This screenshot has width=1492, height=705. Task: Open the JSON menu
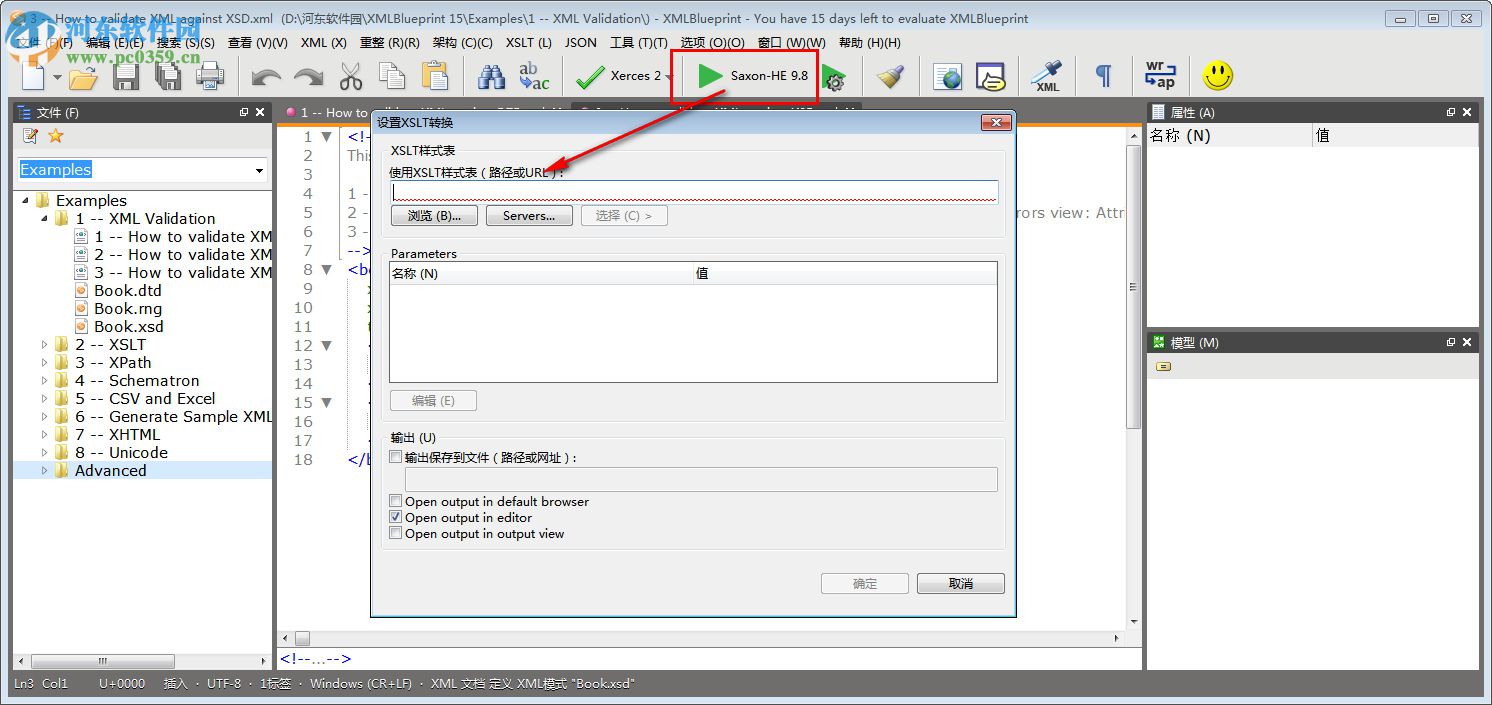[581, 42]
